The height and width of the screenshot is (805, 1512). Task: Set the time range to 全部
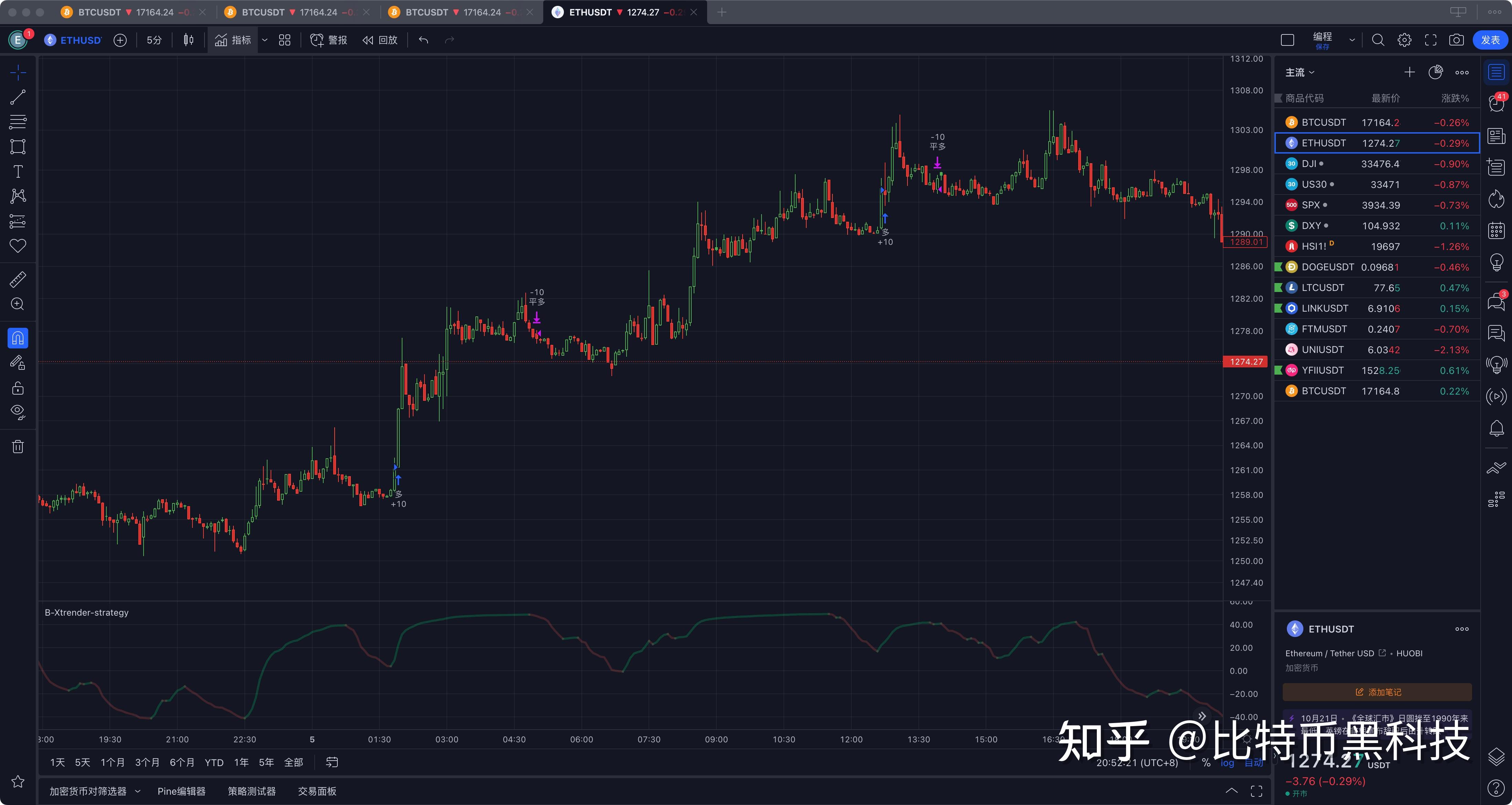[293, 762]
